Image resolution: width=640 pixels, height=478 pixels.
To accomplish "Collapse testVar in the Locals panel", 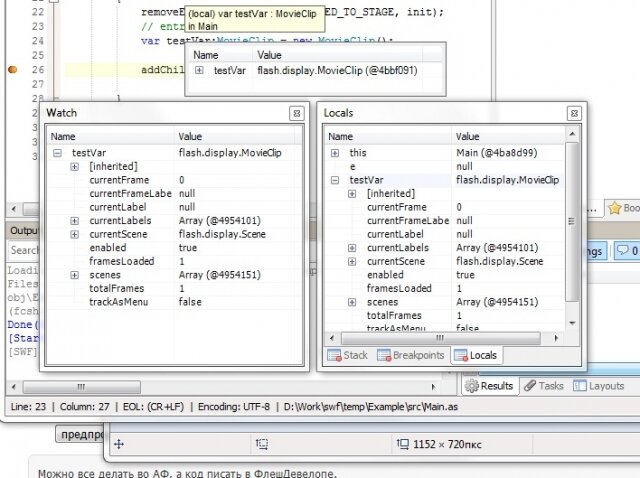I will tap(334, 180).
